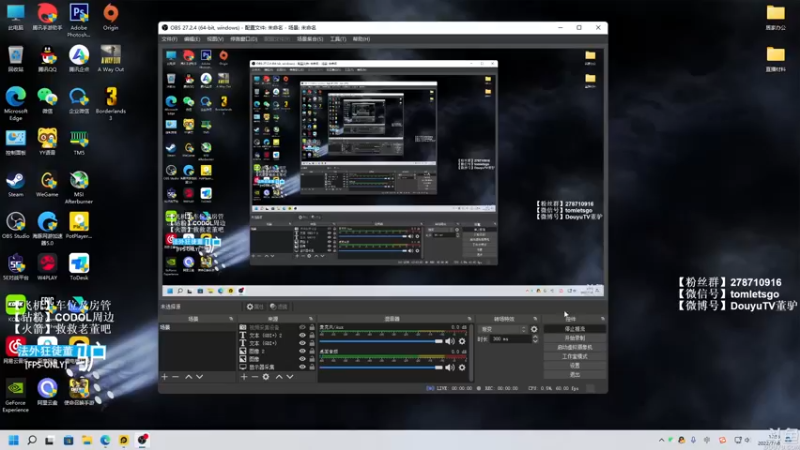
Task: Open WeGame desktop shortcut
Action: point(47,184)
